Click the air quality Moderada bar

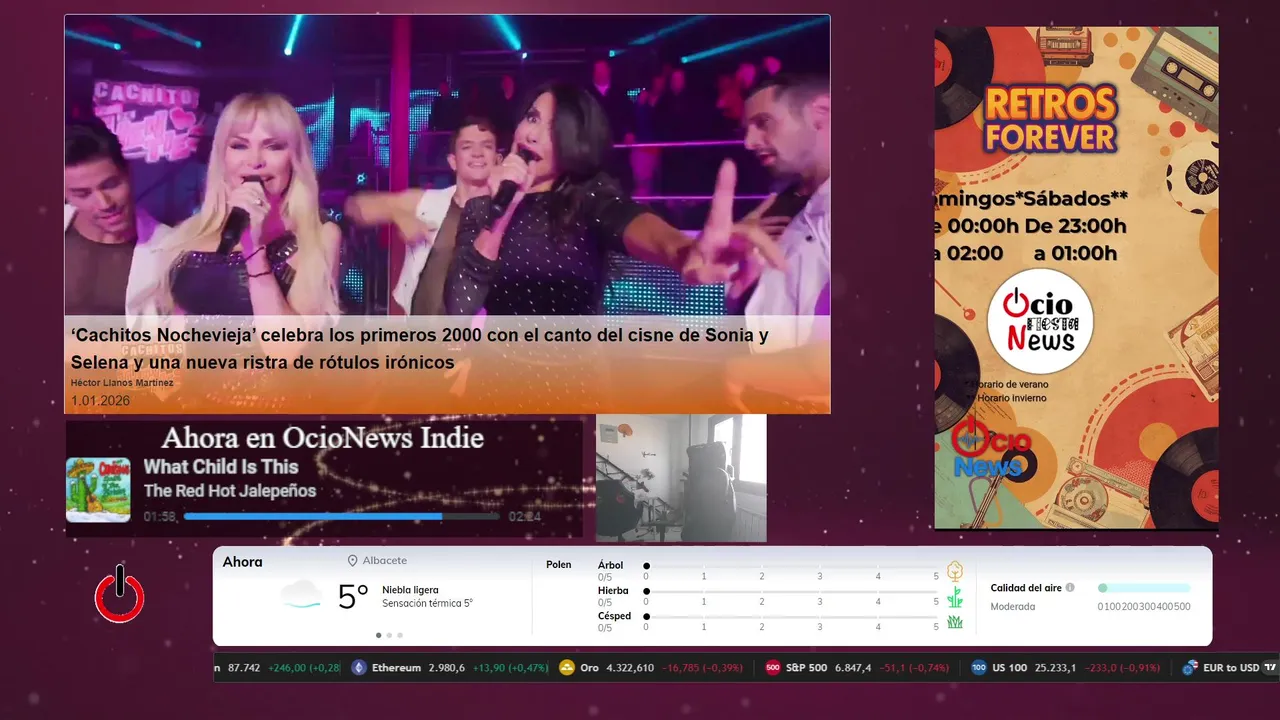coord(1144,588)
